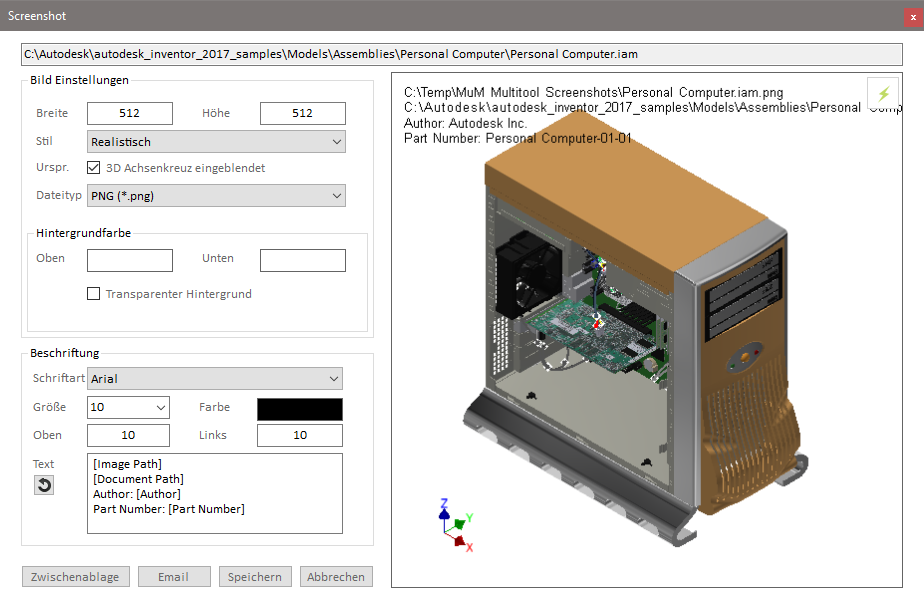This screenshot has height=614, width=924.
Task: Toggle the 3D Achsenkreuz eingeblendet checkbox
Action: point(94,168)
